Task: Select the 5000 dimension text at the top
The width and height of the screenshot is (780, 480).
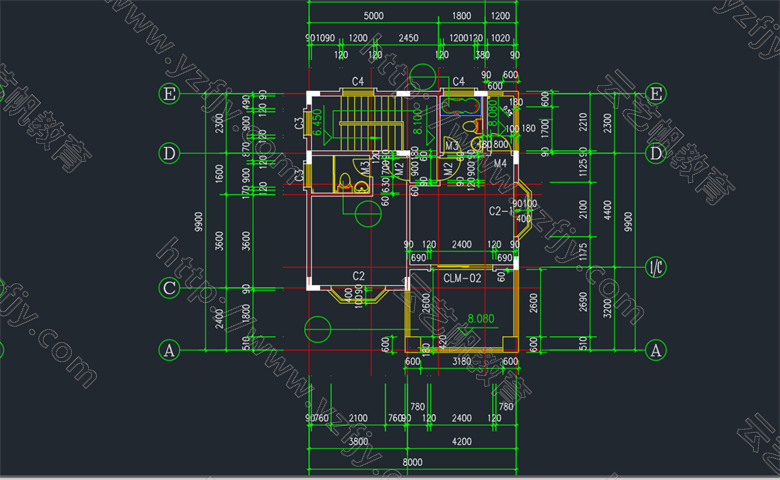Action: (x=374, y=17)
